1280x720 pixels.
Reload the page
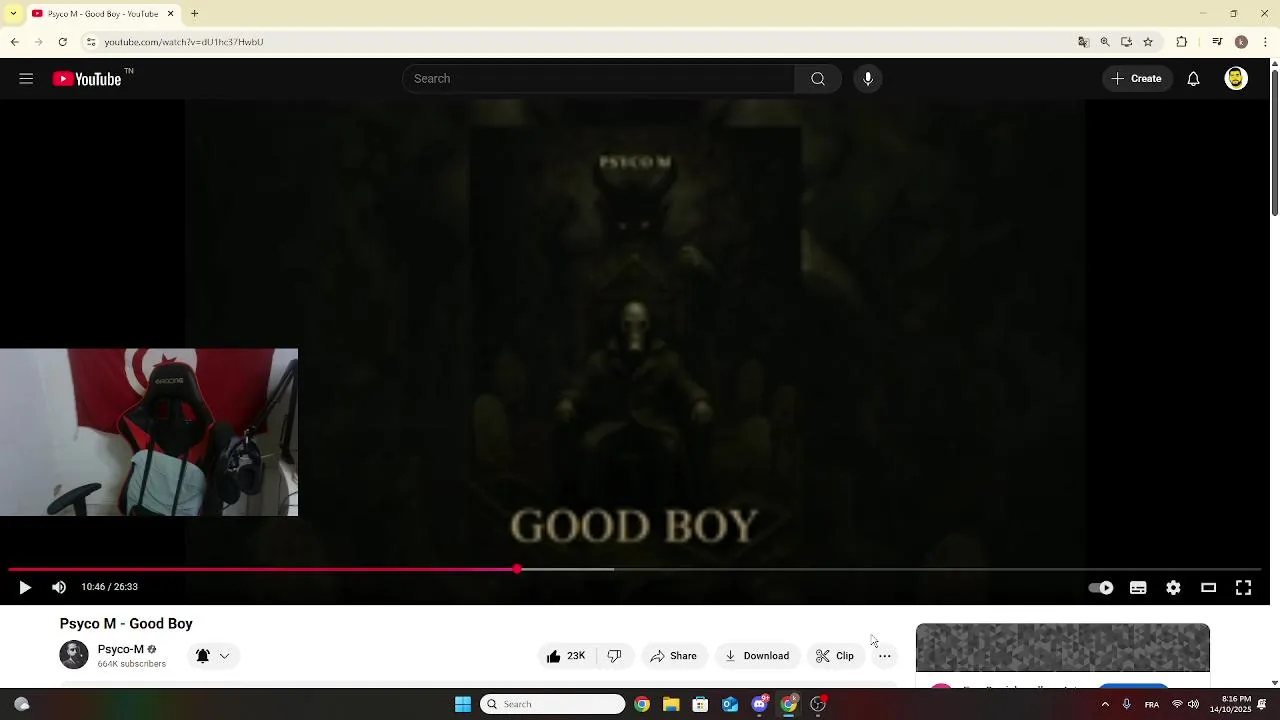[x=62, y=42]
